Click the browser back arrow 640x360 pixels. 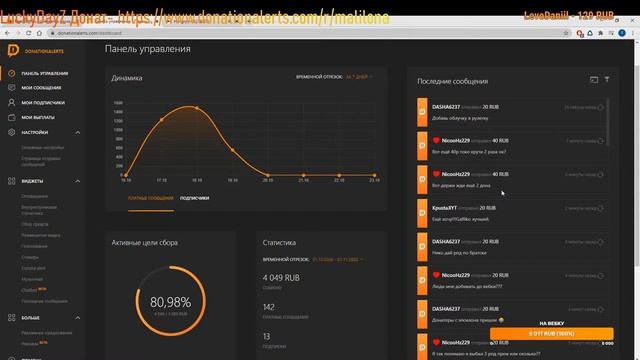(7, 33)
